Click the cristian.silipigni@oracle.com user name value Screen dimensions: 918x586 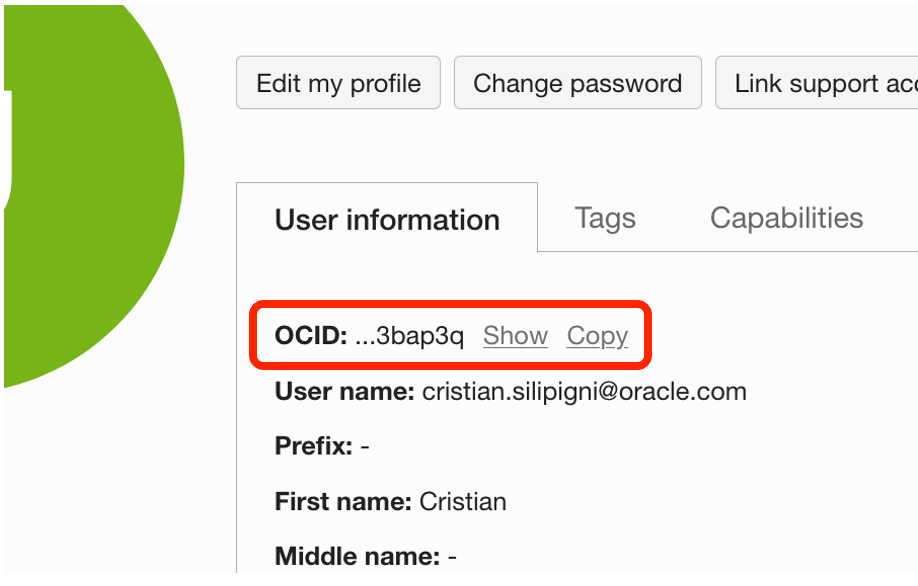pyautogui.click(x=584, y=391)
